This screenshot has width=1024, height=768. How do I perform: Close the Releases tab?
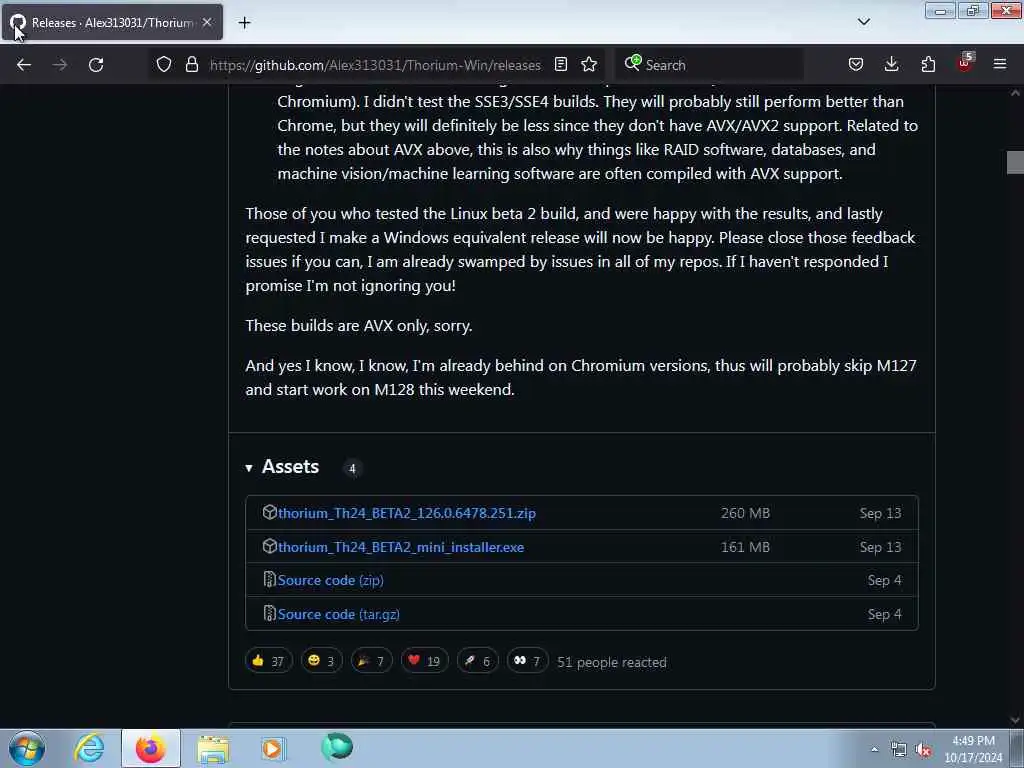(207, 22)
